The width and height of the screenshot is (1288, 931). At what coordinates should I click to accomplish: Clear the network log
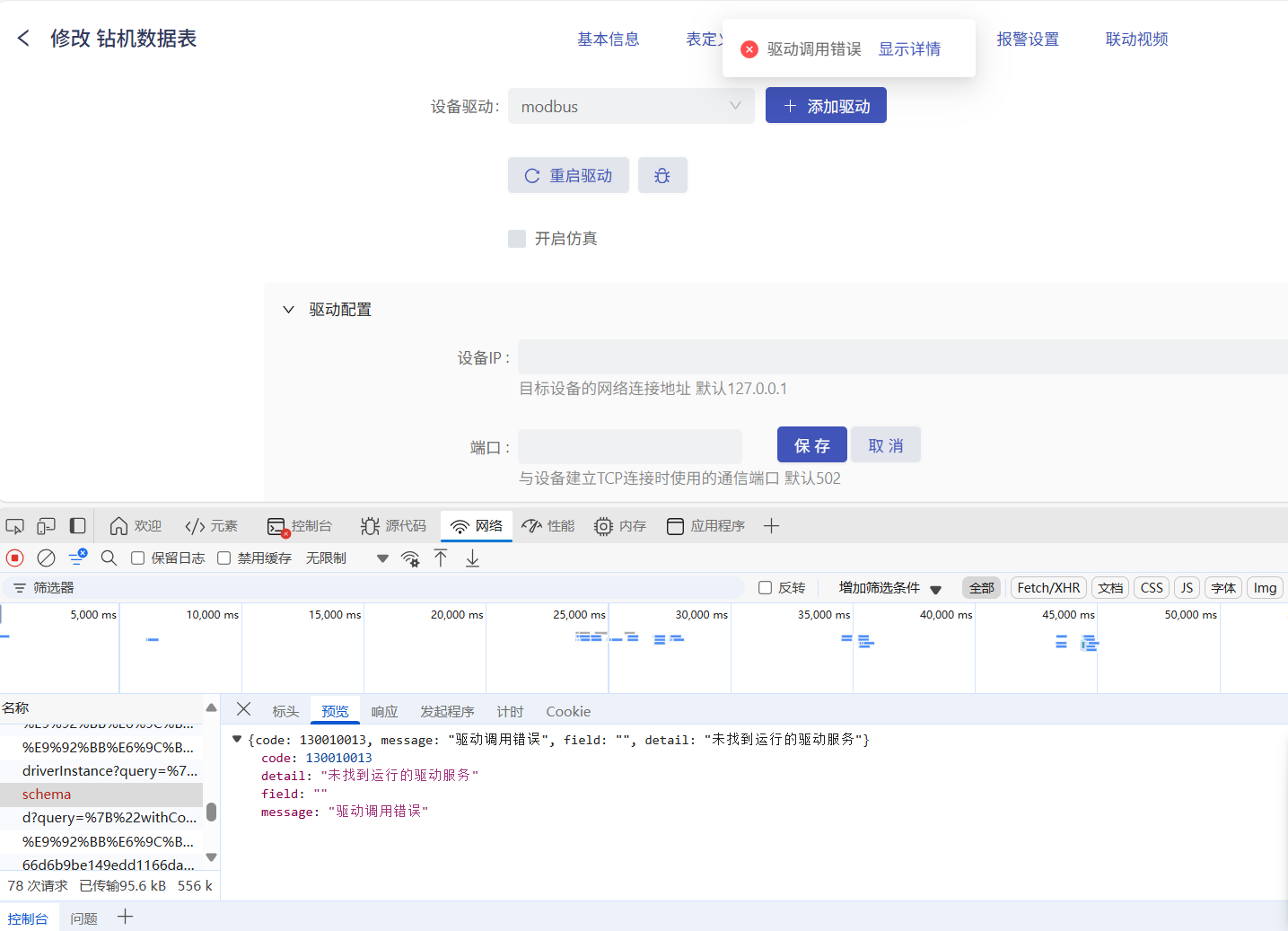(x=46, y=558)
